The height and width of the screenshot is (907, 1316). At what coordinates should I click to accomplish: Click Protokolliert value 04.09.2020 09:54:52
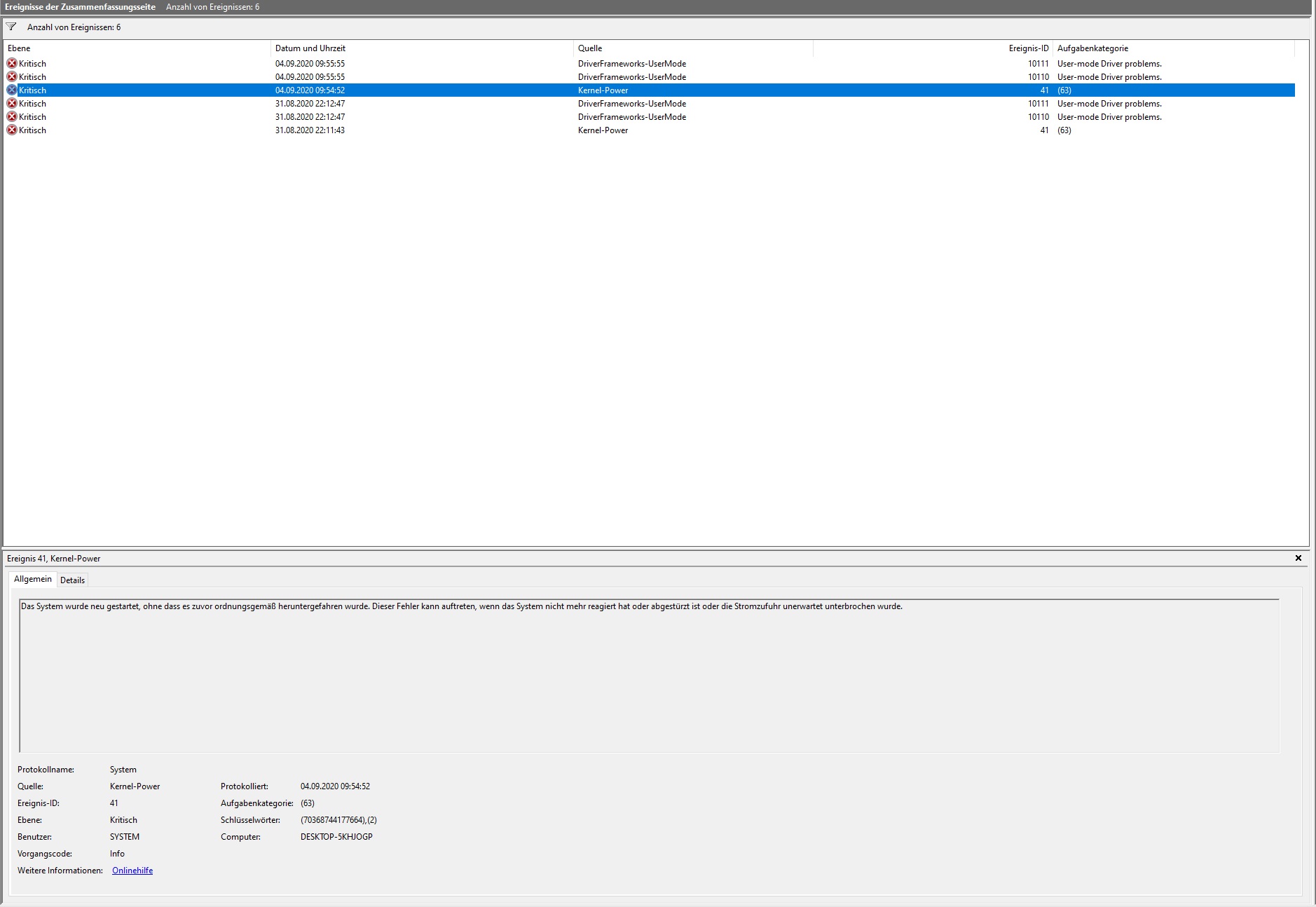[335, 786]
